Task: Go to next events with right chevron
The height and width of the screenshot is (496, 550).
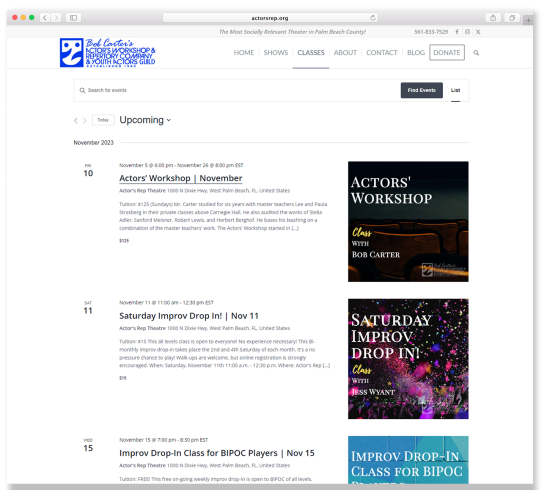Action: [x=85, y=120]
